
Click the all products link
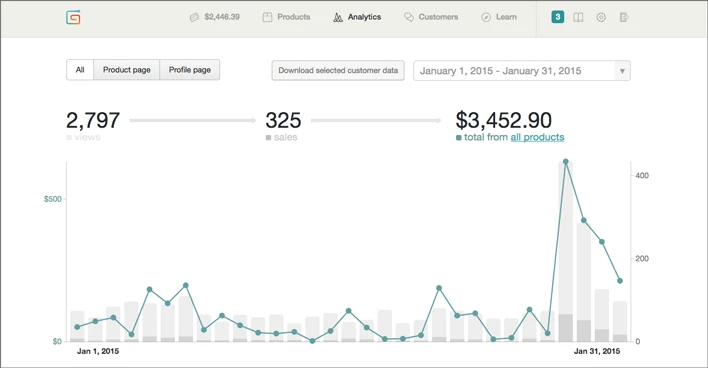(x=537, y=137)
